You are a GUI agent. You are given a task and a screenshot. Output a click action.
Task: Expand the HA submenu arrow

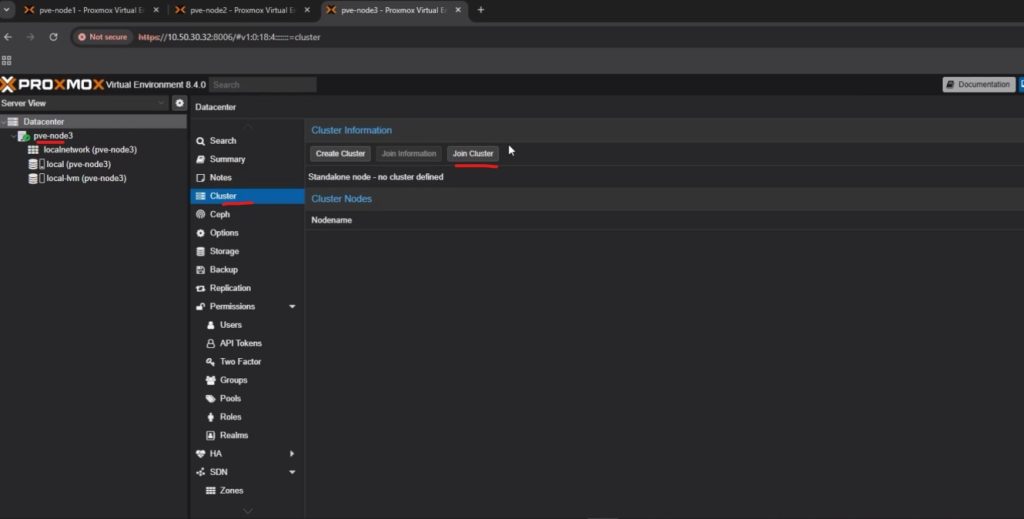pos(292,454)
